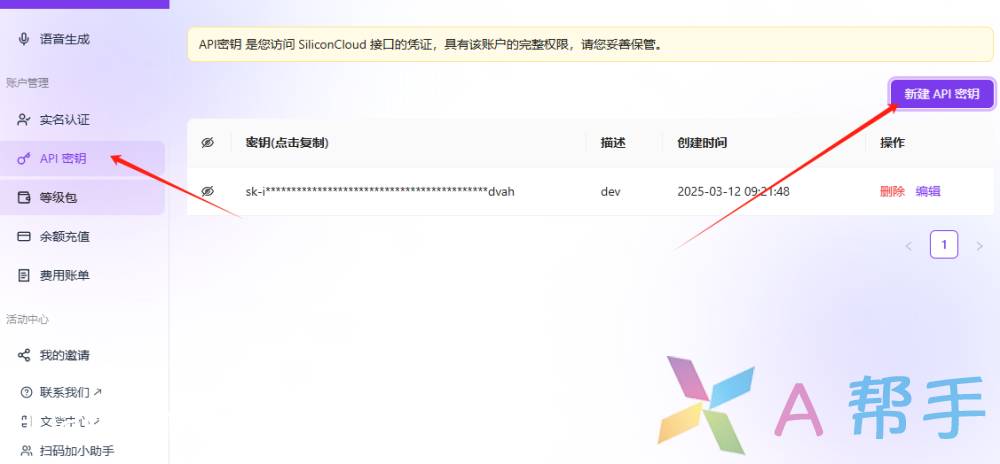Select page 1 in pagination

tap(944, 244)
